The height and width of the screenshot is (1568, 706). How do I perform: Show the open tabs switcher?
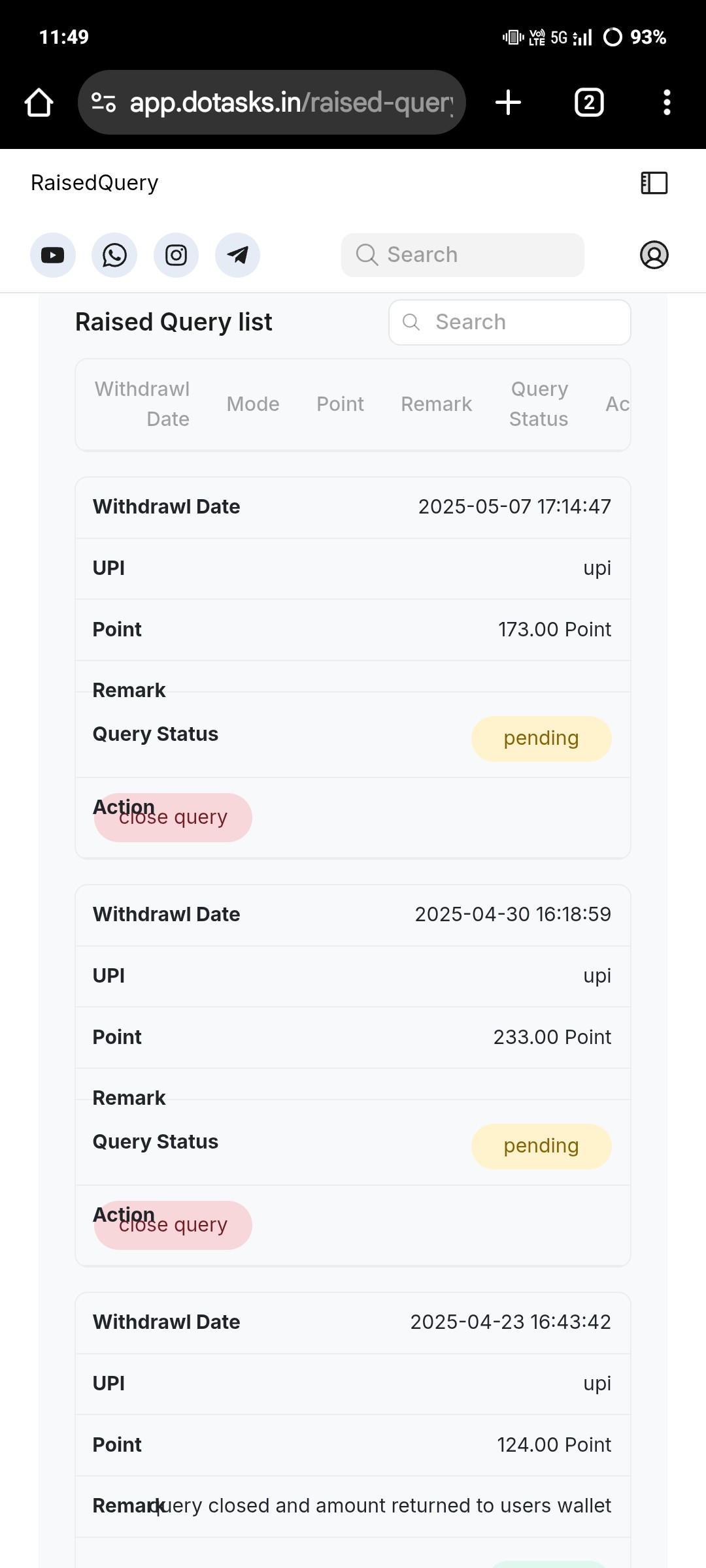(x=589, y=103)
